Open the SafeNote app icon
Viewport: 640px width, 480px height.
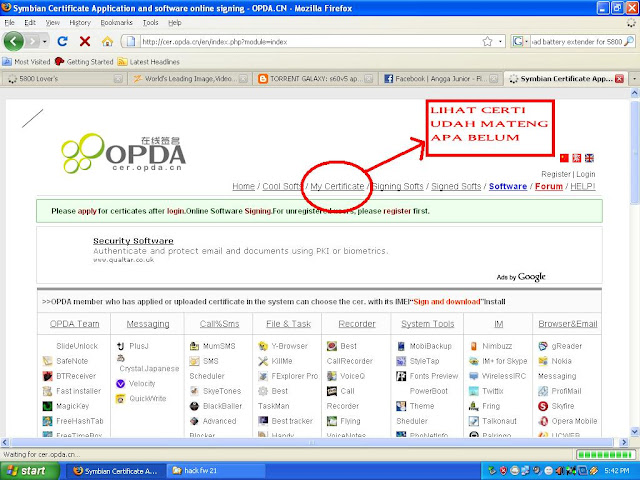click(48, 361)
